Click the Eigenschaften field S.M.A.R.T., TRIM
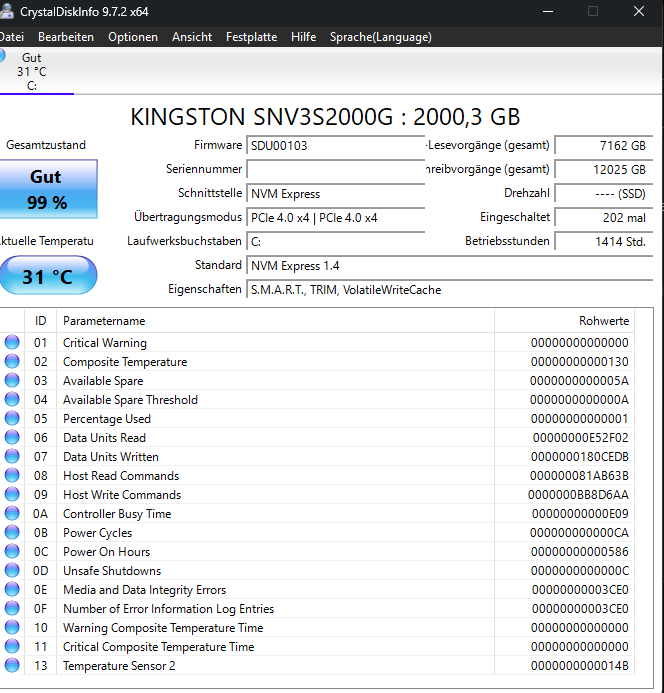The height and width of the screenshot is (693, 664). (x=449, y=289)
